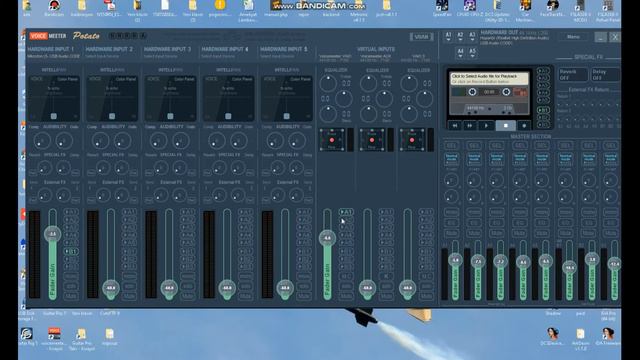Click the middle EQ knob of Voicemeeter AUX
Viewport: 640px width, 360px height.
tap(384, 99)
